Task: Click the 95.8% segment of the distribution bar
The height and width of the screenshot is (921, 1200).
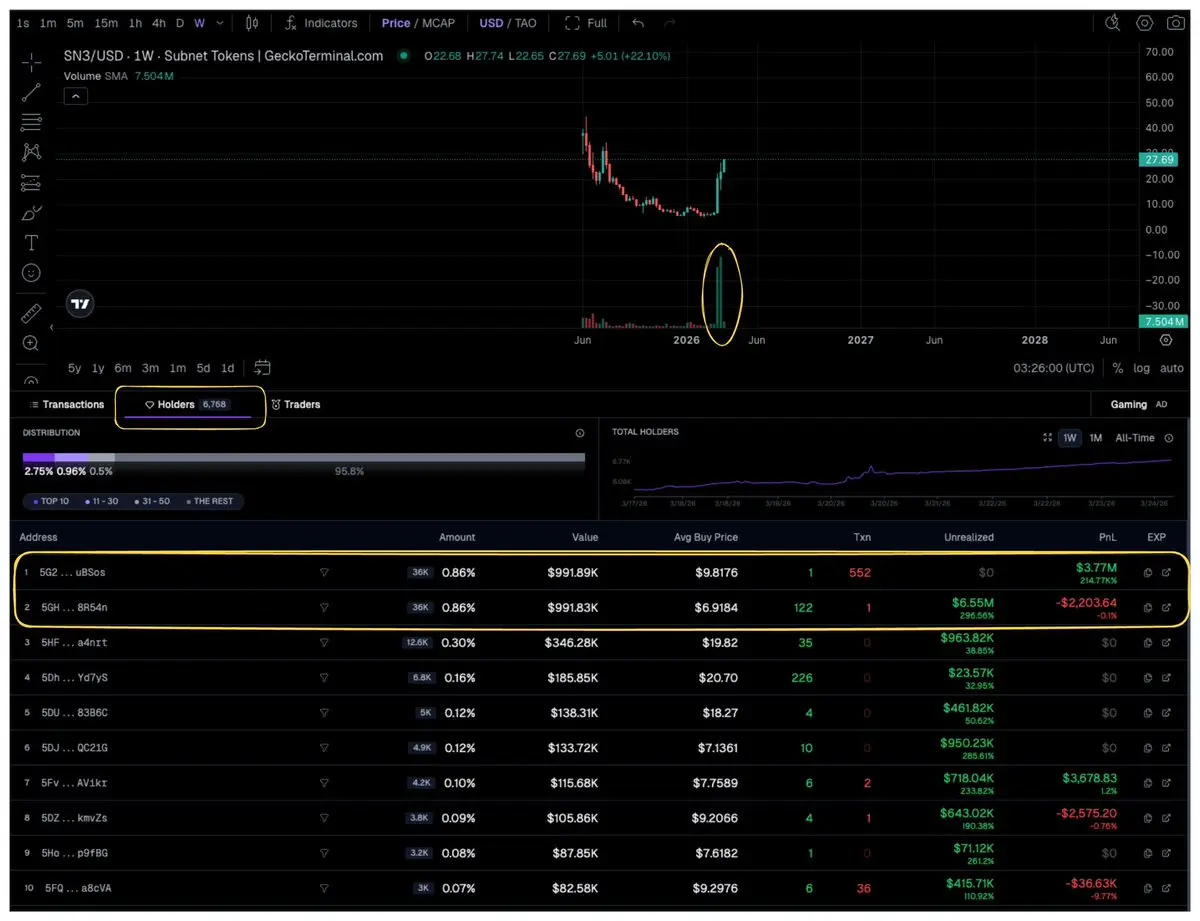Action: 349,458
